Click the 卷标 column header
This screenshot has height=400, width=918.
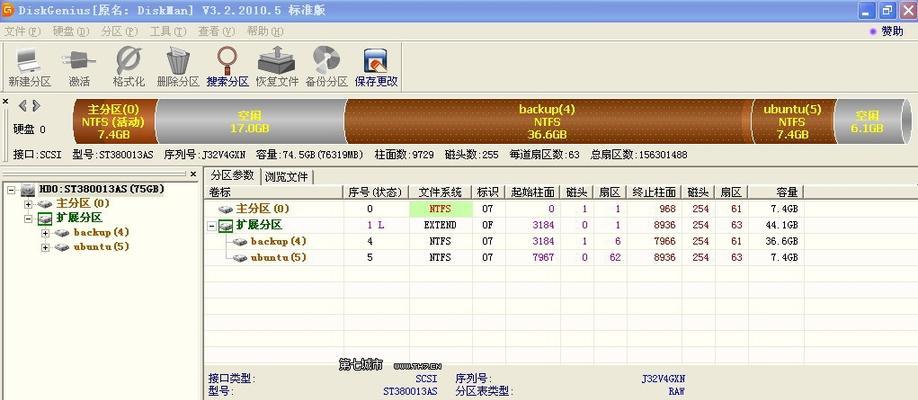pos(273,192)
